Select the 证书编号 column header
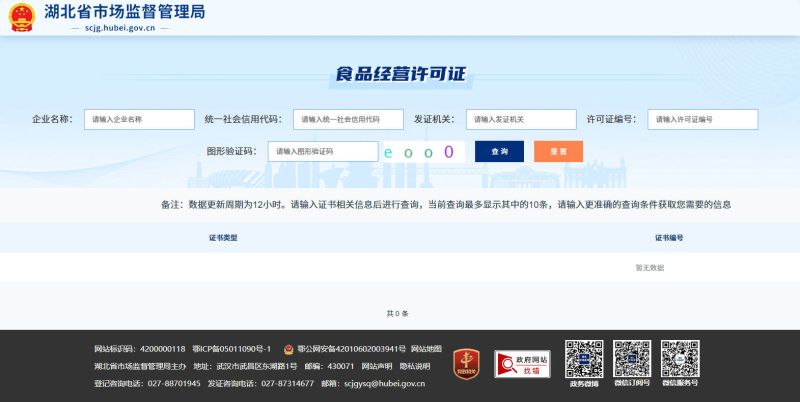The width and height of the screenshot is (800, 402). click(669, 238)
